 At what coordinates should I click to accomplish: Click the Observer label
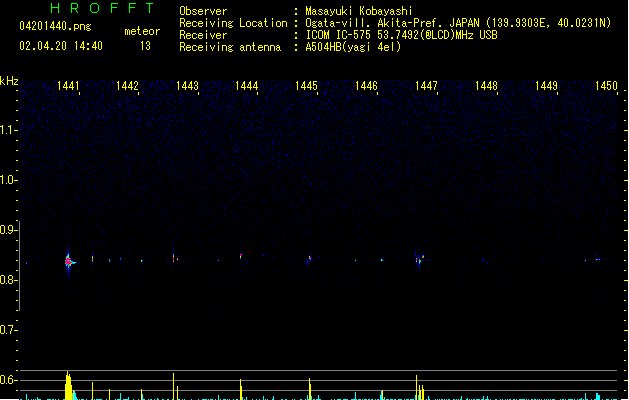[203, 11]
